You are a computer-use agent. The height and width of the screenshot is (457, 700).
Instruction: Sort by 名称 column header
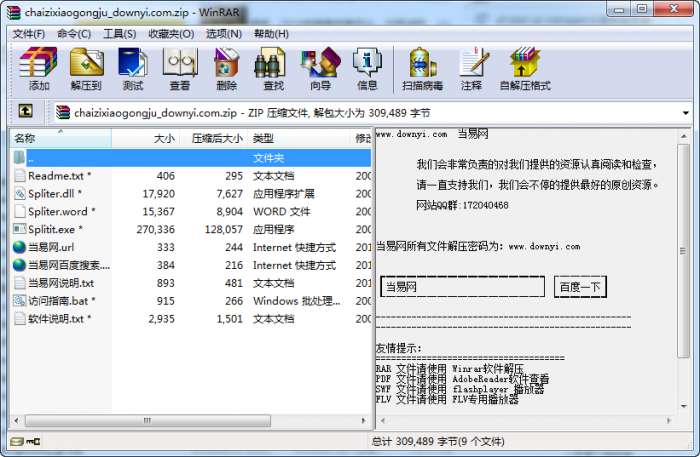tap(61, 138)
